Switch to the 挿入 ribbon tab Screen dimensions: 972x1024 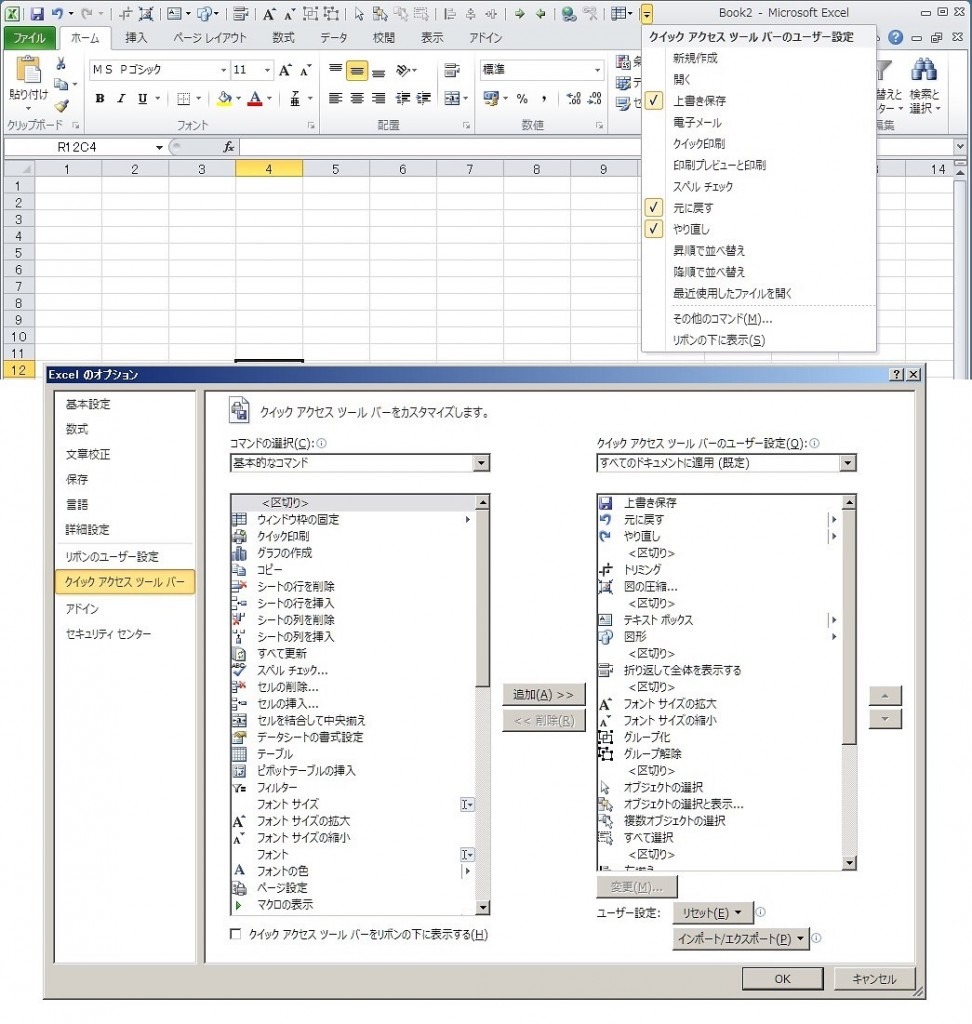(x=136, y=38)
